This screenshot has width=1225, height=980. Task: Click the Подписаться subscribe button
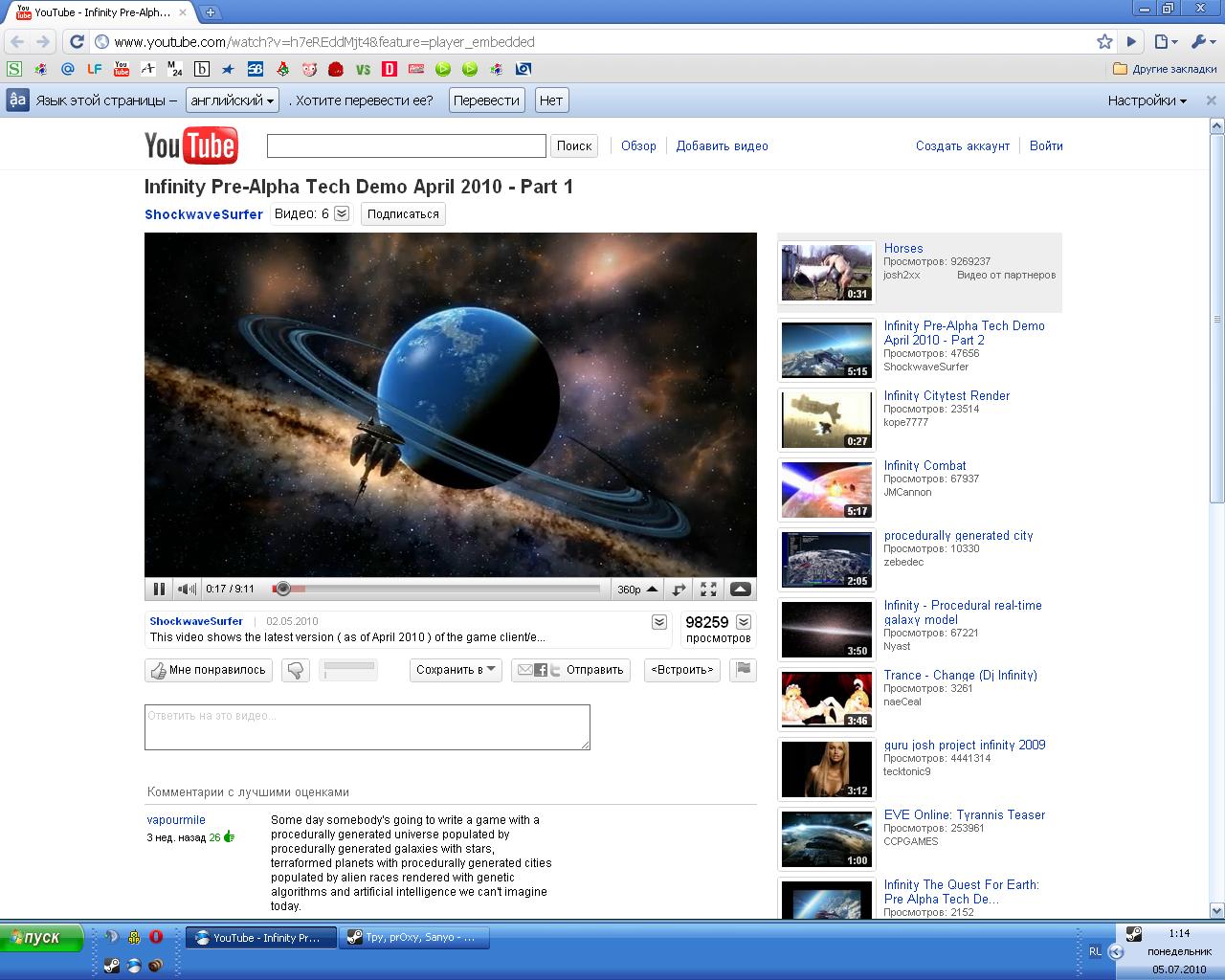[403, 214]
